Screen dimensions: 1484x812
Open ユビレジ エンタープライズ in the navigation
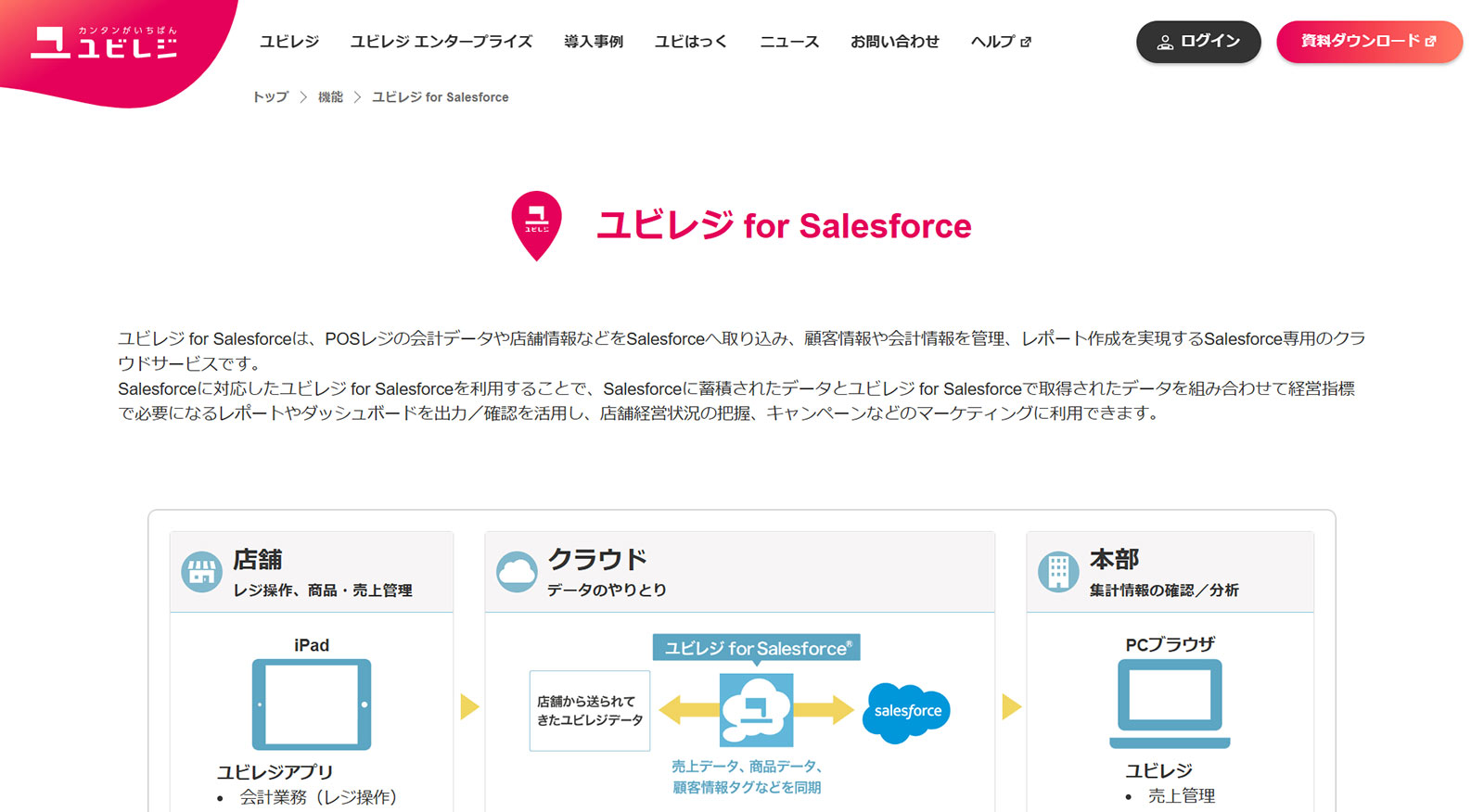pyautogui.click(x=441, y=42)
